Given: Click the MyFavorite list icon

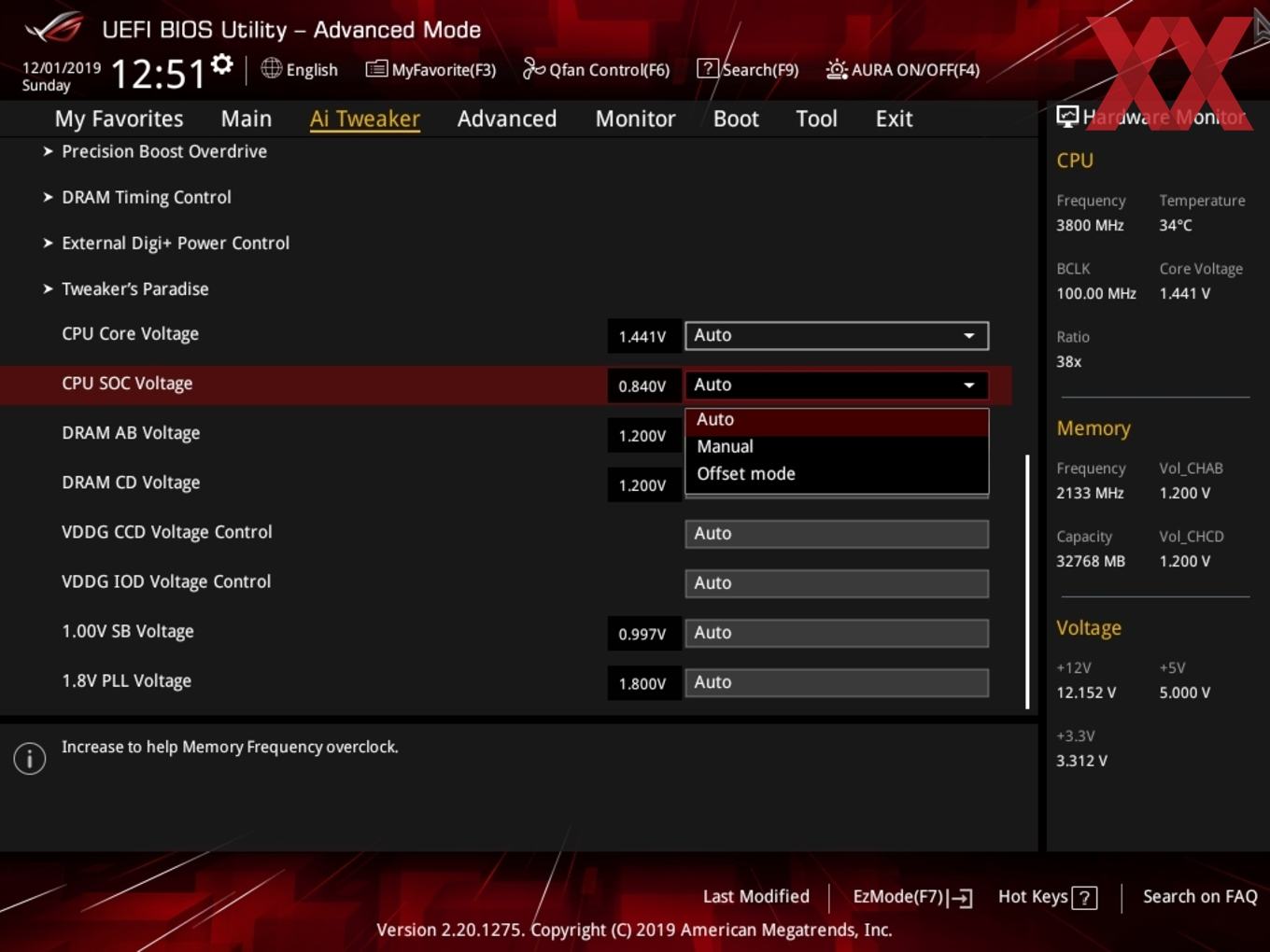Looking at the screenshot, I should (376, 69).
